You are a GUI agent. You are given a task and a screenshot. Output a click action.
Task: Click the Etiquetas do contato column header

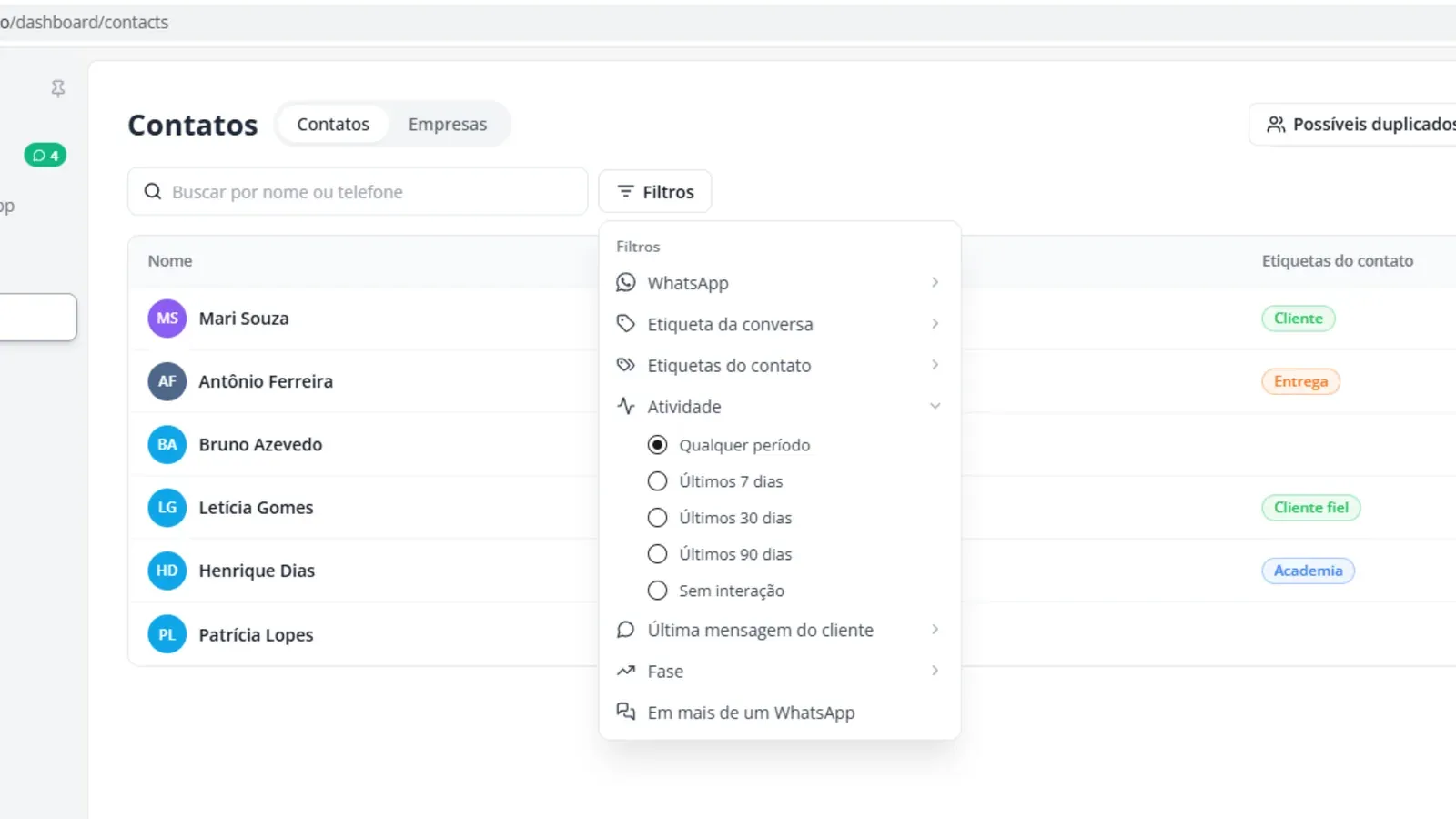pos(1338,261)
